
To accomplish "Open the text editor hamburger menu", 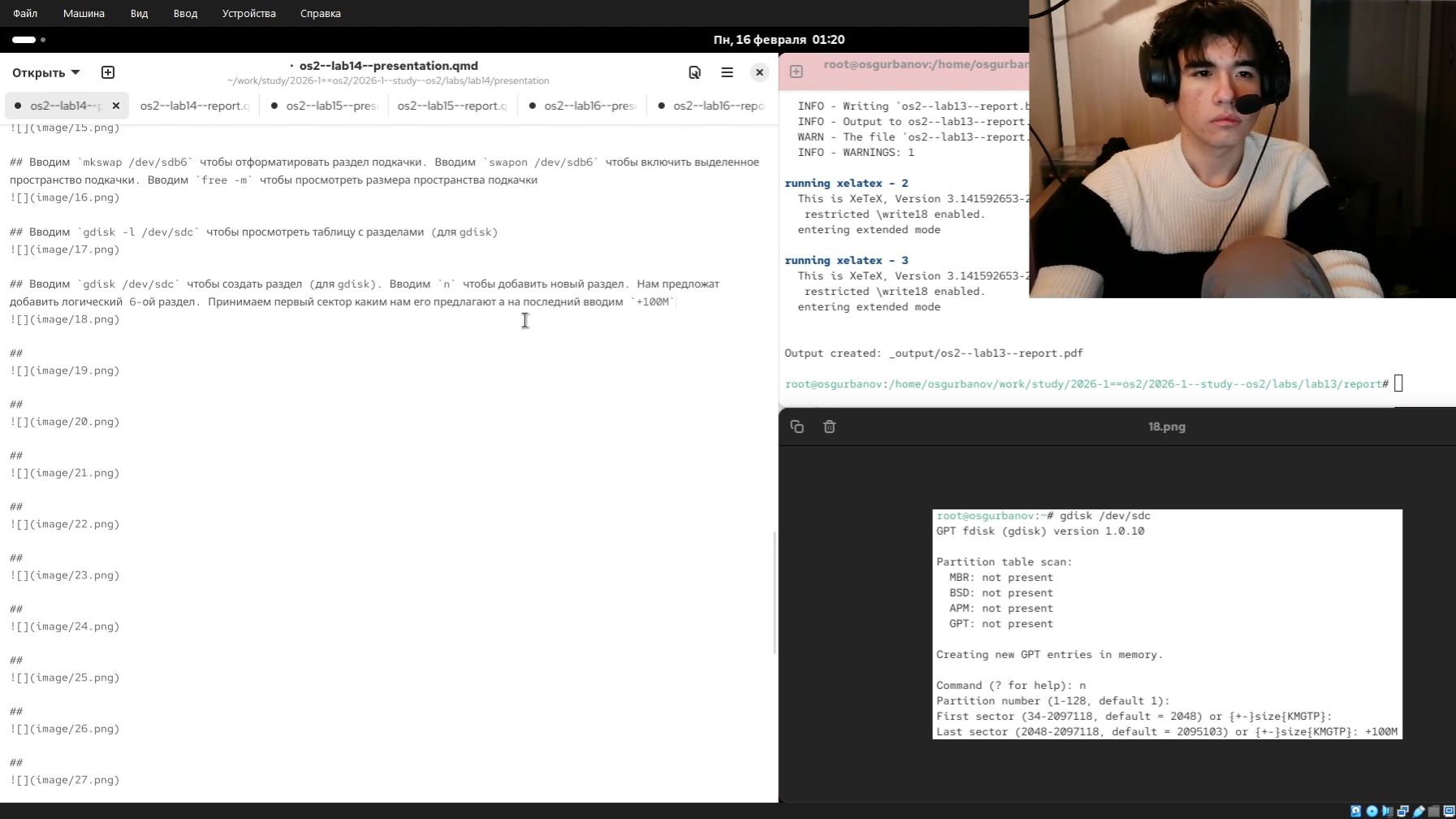I will click(x=727, y=72).
